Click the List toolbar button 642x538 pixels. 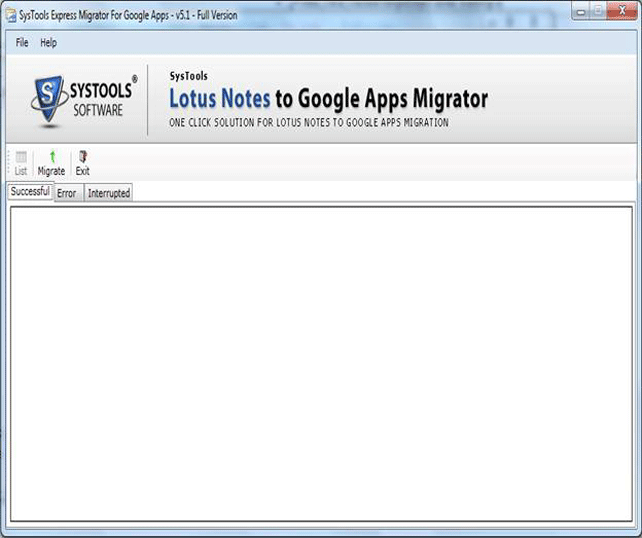pyautogui.click(x=21, y=163)
